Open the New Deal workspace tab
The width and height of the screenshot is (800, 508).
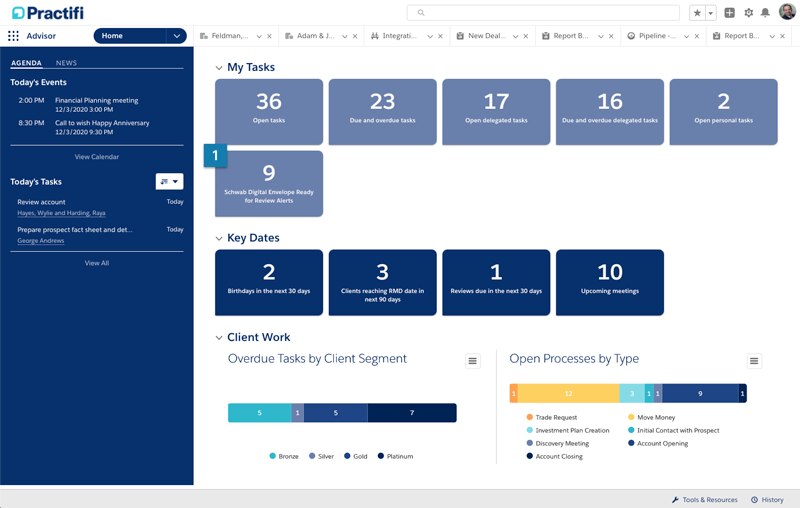coord(487,36)
